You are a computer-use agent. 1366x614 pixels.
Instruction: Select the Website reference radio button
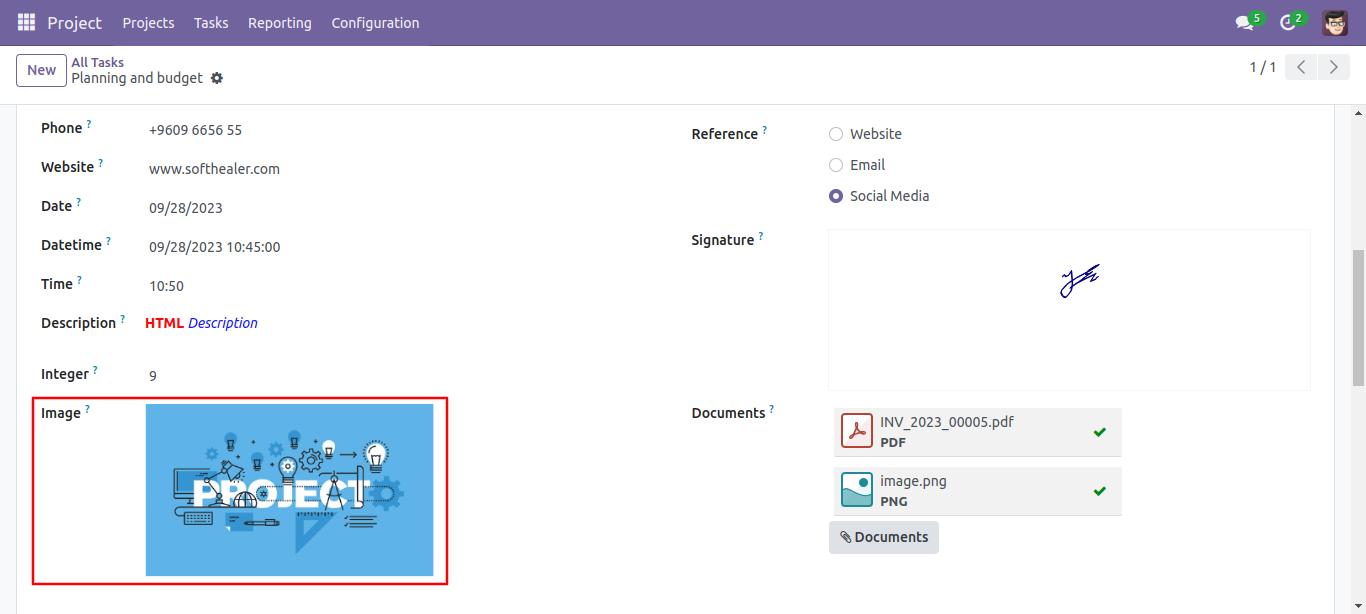pos(836,134)
